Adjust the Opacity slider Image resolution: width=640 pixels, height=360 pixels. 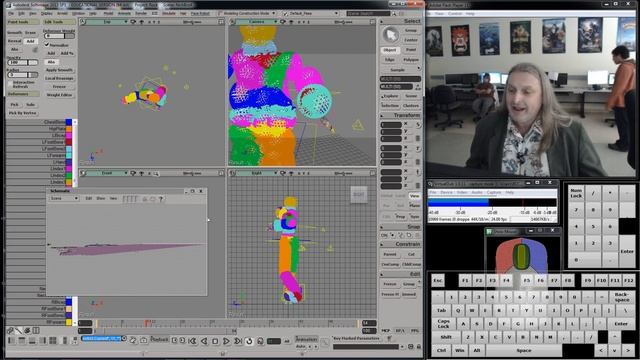click(23, 62)
